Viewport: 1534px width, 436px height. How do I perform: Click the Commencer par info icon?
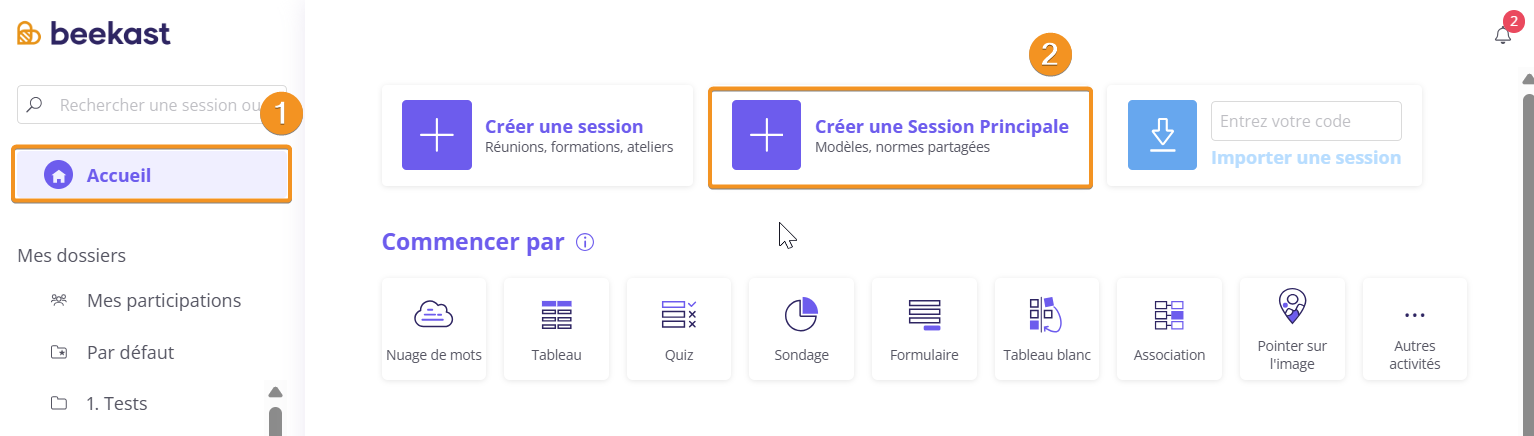(586, 242)
